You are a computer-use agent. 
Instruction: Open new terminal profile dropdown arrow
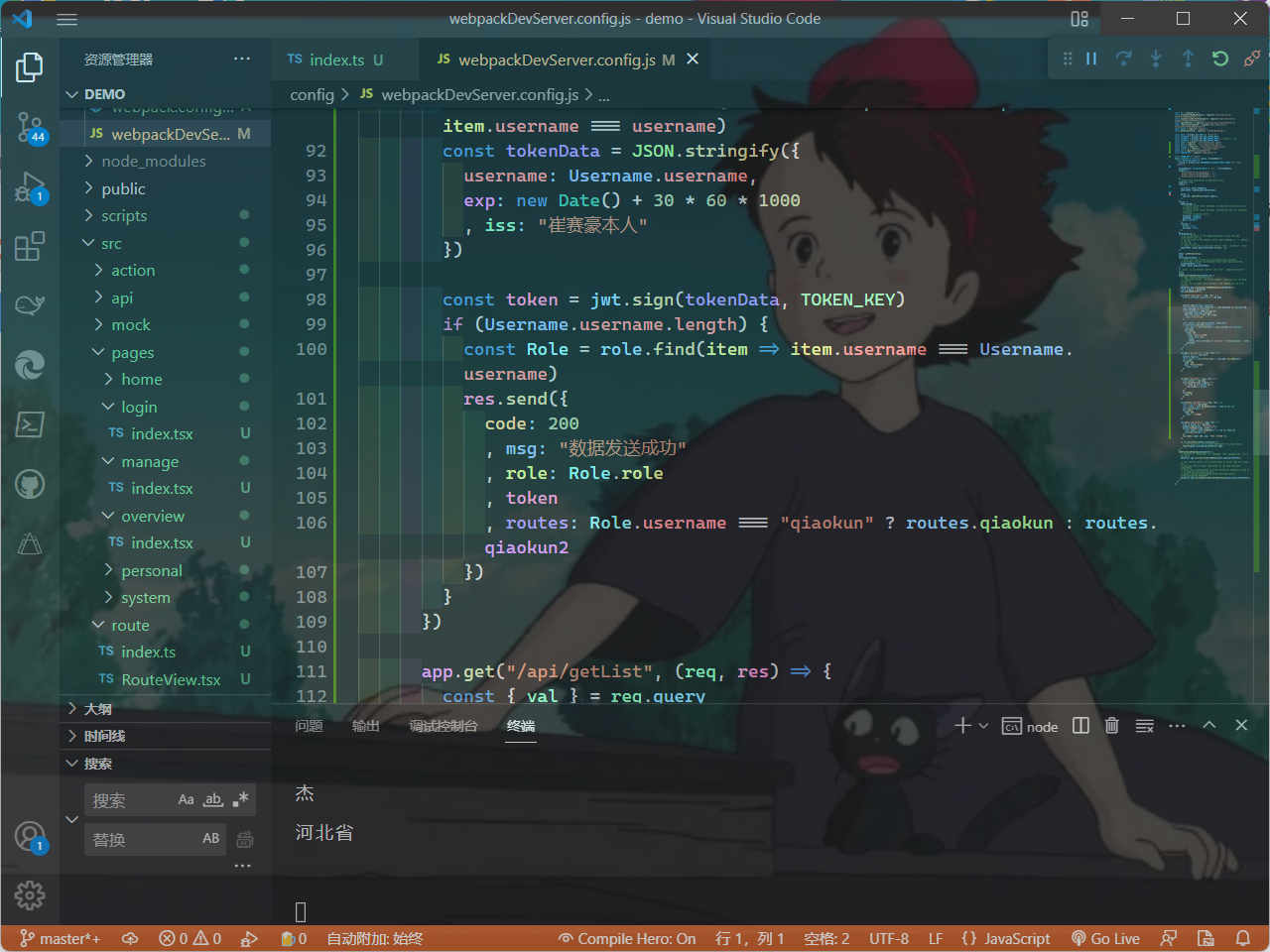[983, 726]
